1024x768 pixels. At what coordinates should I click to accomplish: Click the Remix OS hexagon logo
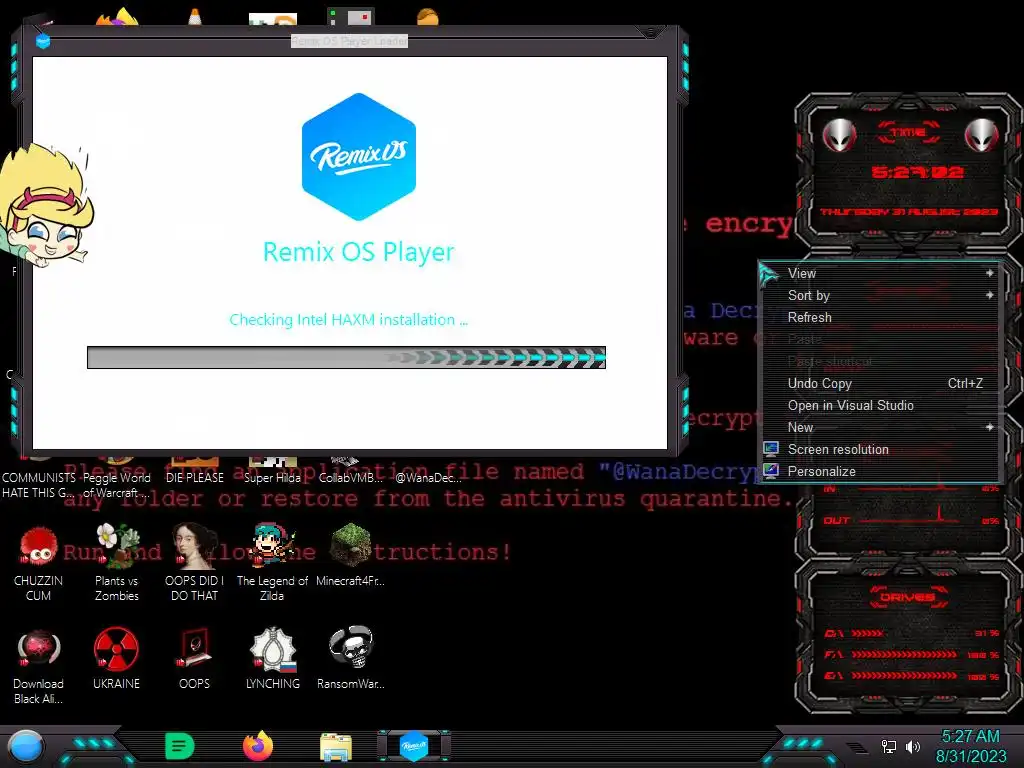tap(359, 157)
